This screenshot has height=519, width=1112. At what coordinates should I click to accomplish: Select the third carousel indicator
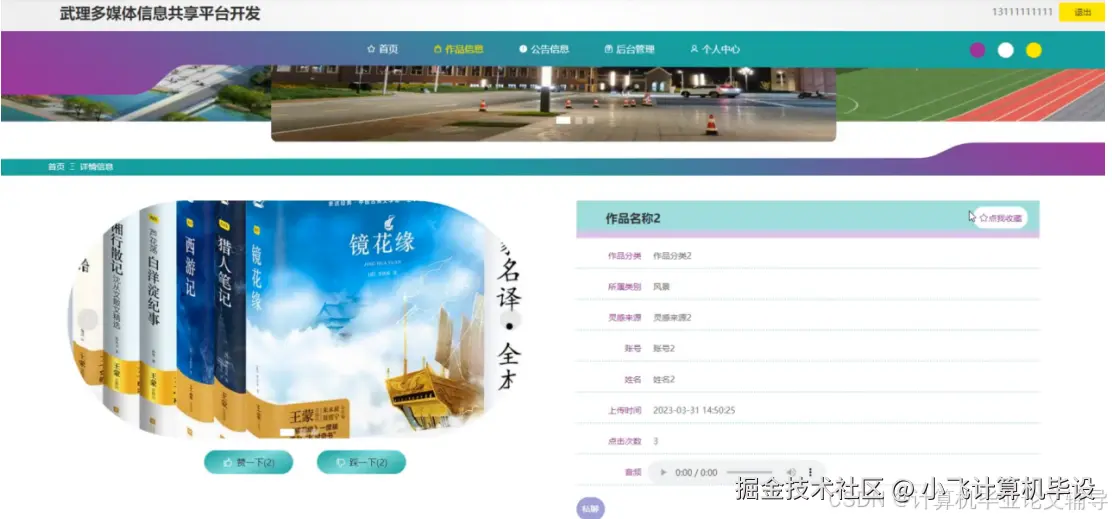point(591,121)
